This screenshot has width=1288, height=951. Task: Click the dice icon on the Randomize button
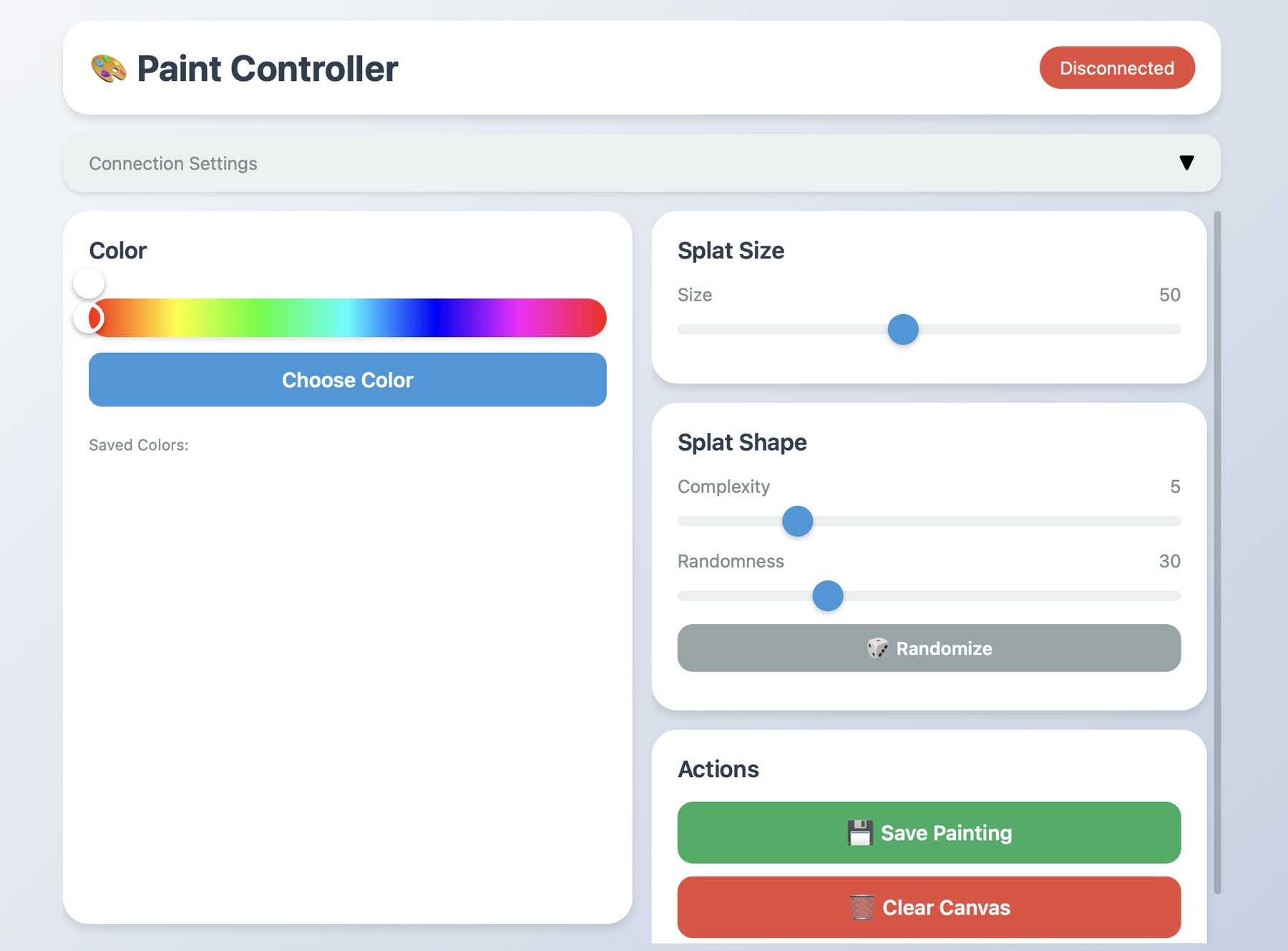coord(877,648)
